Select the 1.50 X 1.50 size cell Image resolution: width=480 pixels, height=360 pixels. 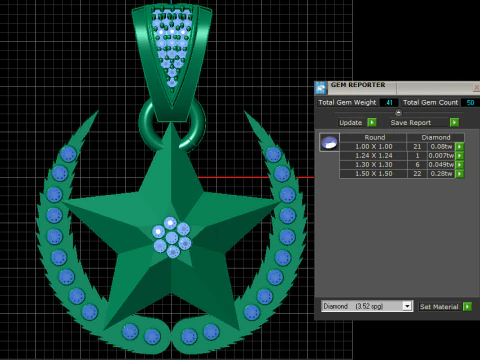click(374, 173)
